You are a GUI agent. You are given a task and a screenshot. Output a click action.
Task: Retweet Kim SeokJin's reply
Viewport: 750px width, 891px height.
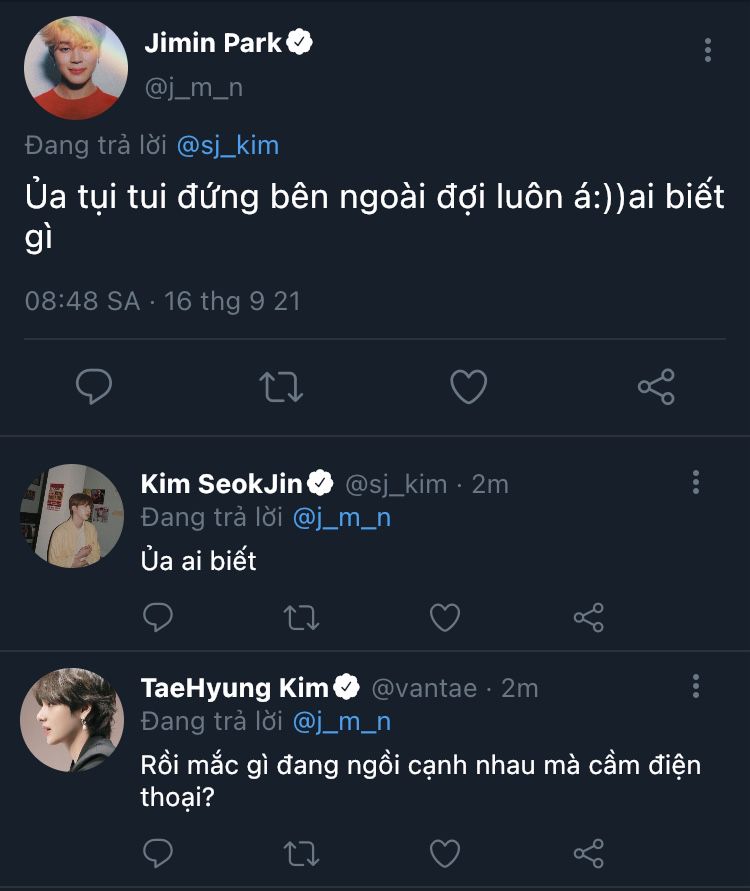[x=301, y=617]
